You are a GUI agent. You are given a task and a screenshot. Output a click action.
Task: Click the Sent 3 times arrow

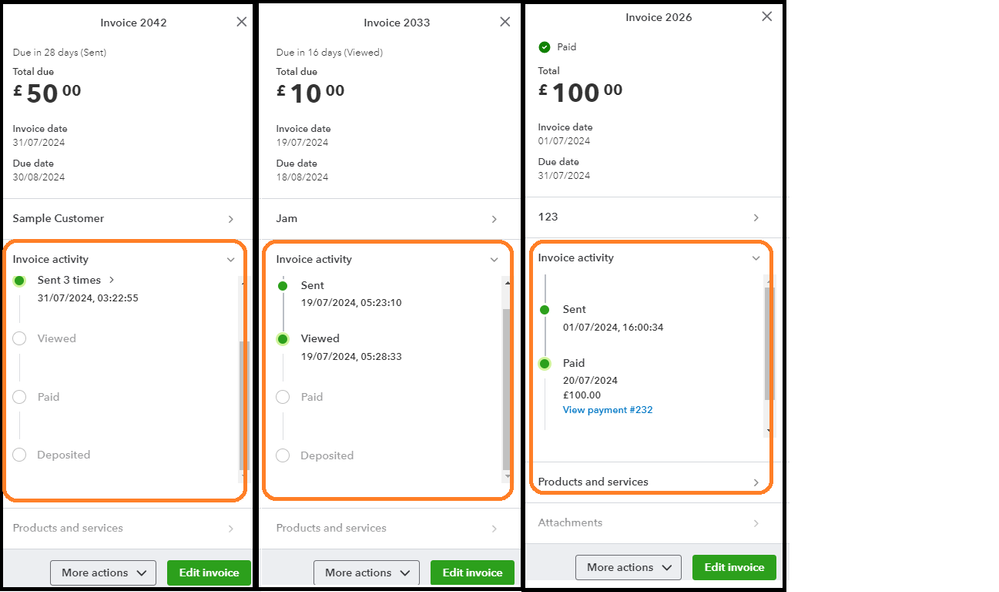(x=111, y=281)
